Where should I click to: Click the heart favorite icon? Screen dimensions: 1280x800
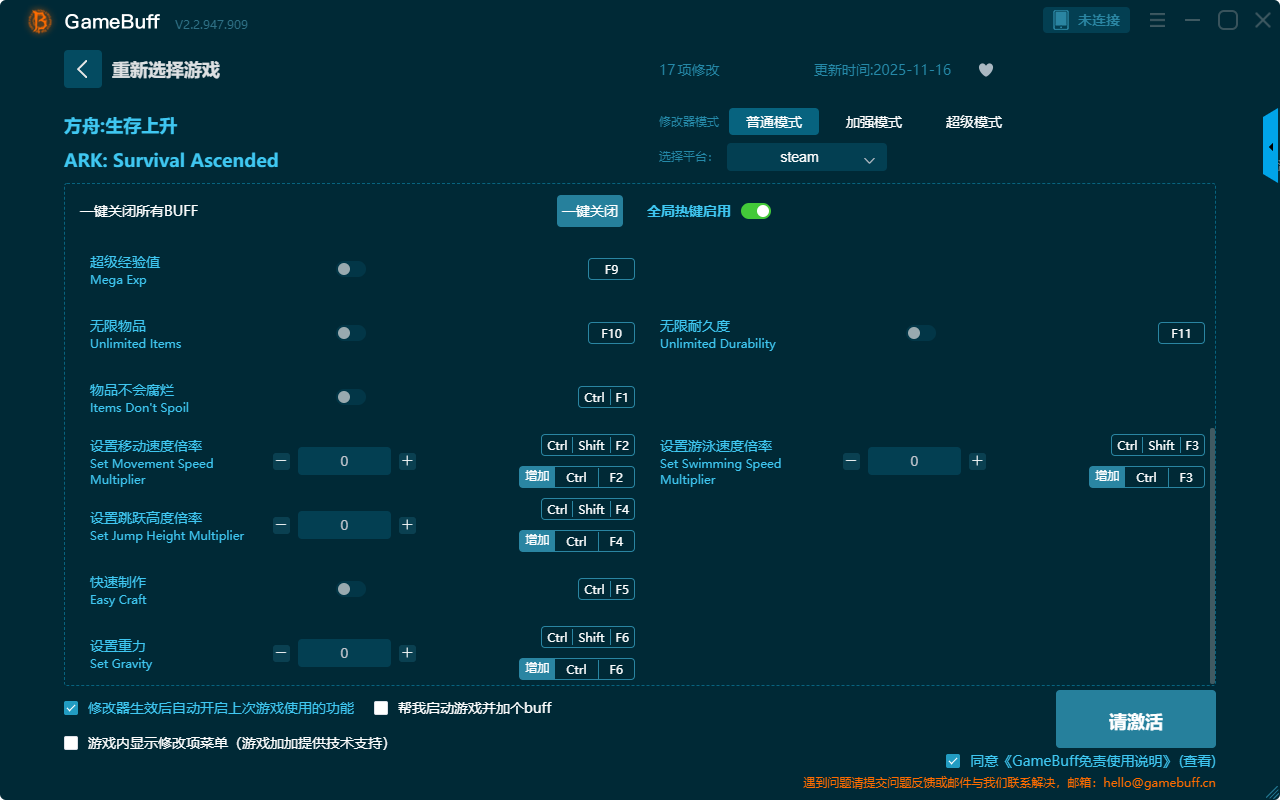(985, 70)
